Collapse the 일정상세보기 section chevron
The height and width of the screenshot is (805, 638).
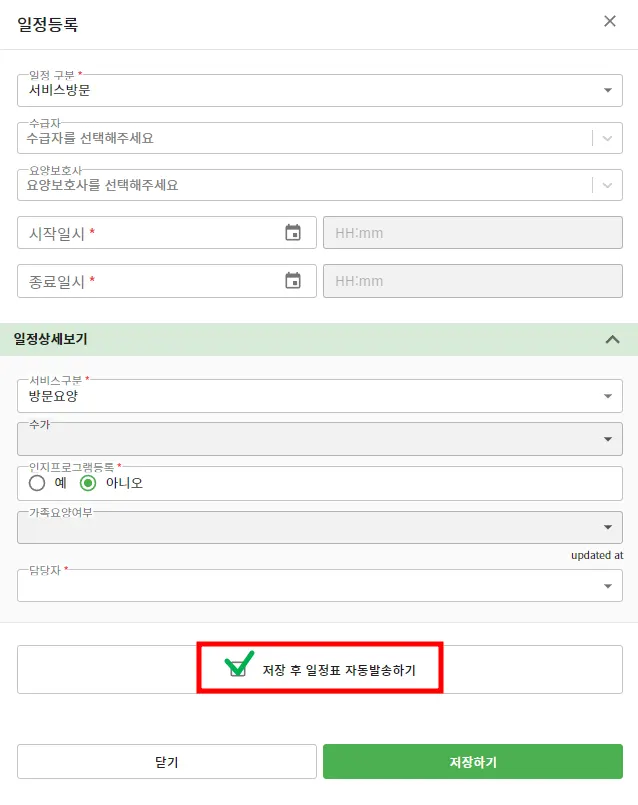pos(613,339)
